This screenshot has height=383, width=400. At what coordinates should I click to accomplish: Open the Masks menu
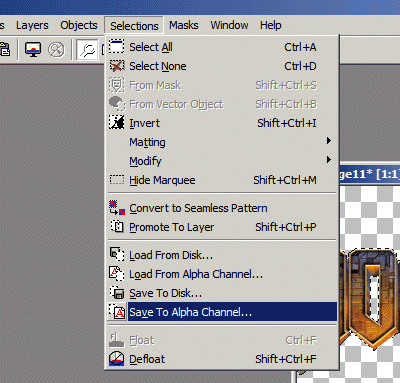pos(183,25)
